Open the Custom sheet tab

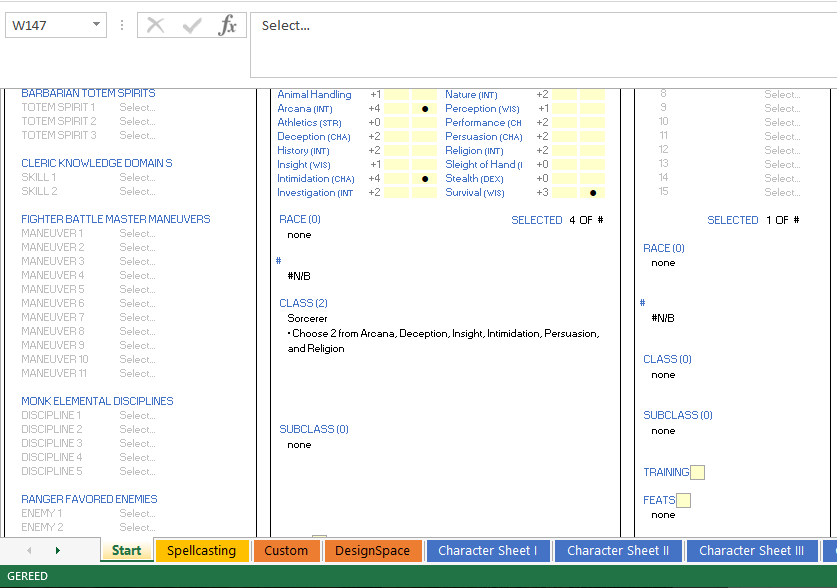(x=286, y=551)
